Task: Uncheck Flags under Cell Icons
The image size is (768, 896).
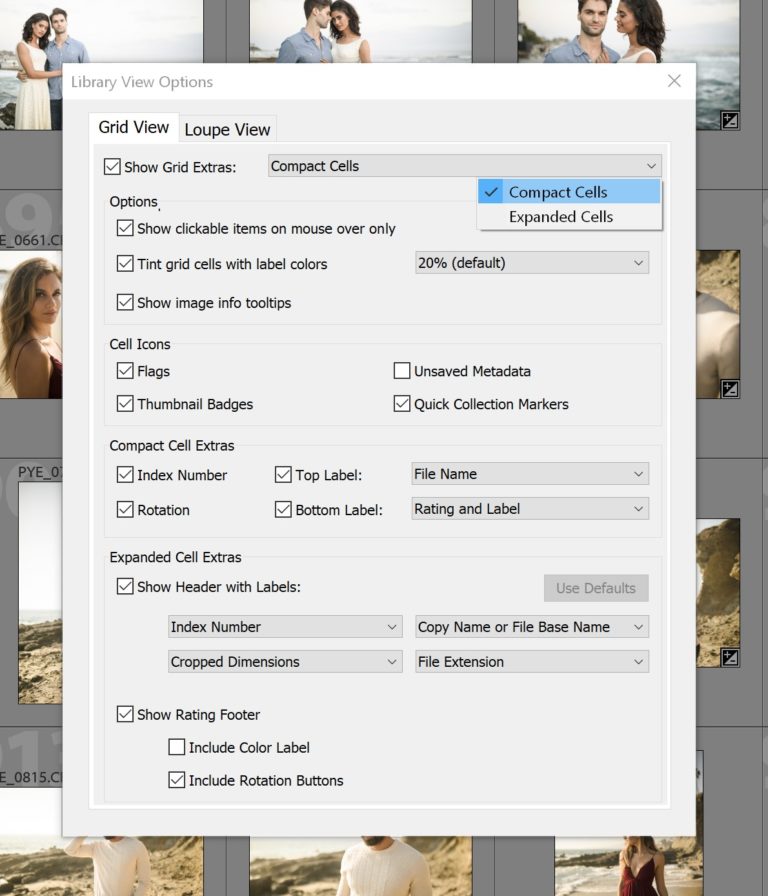Action: [x=125, y=371]
